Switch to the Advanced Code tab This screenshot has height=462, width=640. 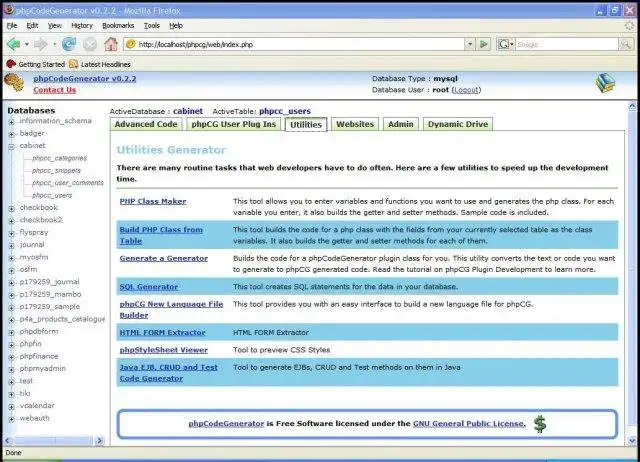tap(146, 124)
